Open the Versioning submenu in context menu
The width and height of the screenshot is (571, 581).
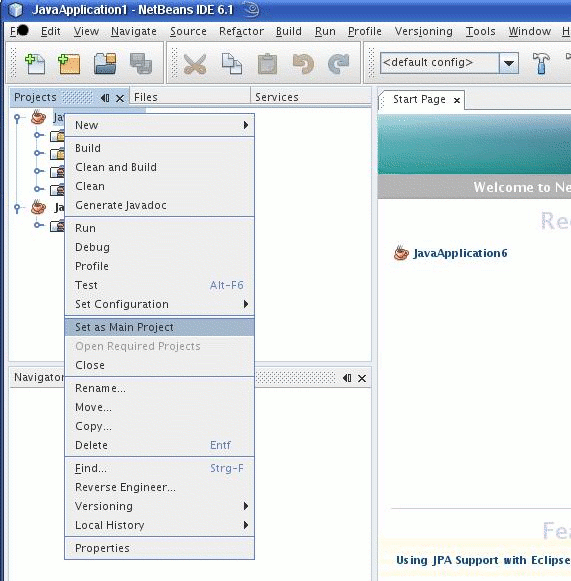click(159, 506)
